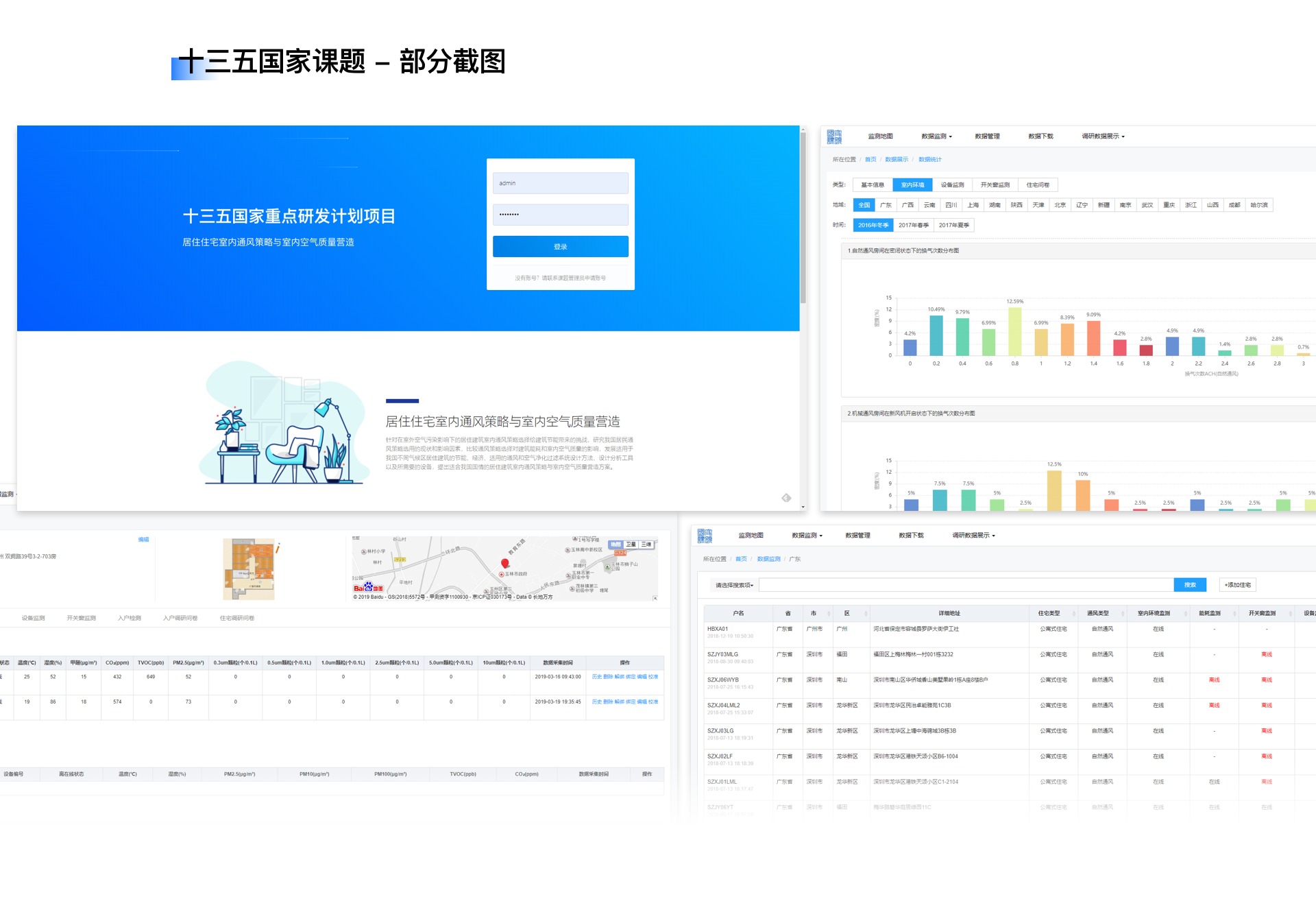Image resolution: width=1316 pixels, height=910 pixels.
Task: Open the 入户检测 tab in detail window
Action: 129,618
